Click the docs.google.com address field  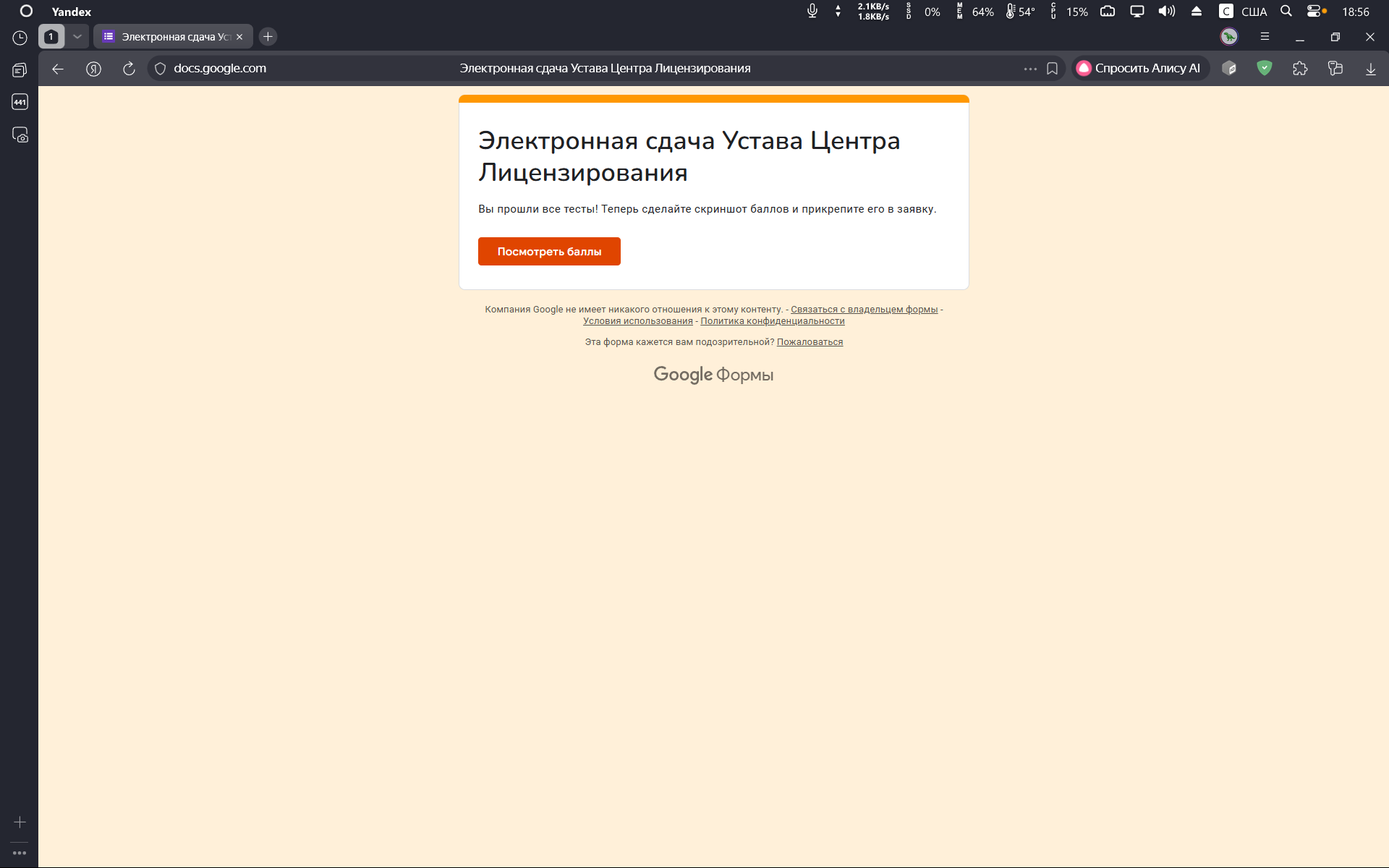220,69
